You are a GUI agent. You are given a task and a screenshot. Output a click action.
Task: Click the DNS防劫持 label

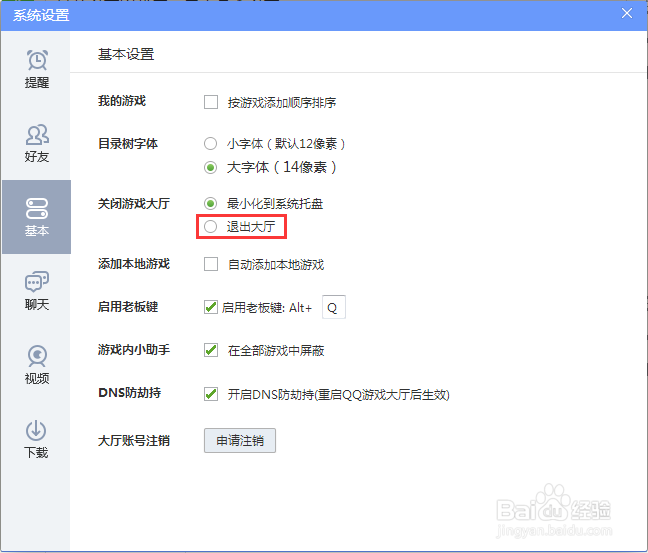click(x=129, y=393)
